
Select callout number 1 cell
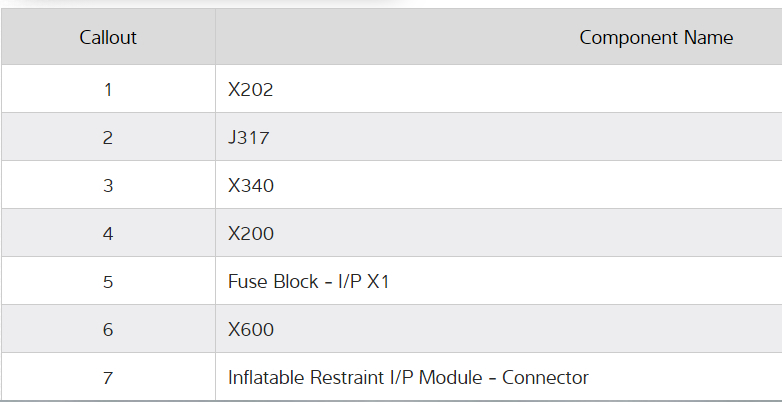point(108,90)
